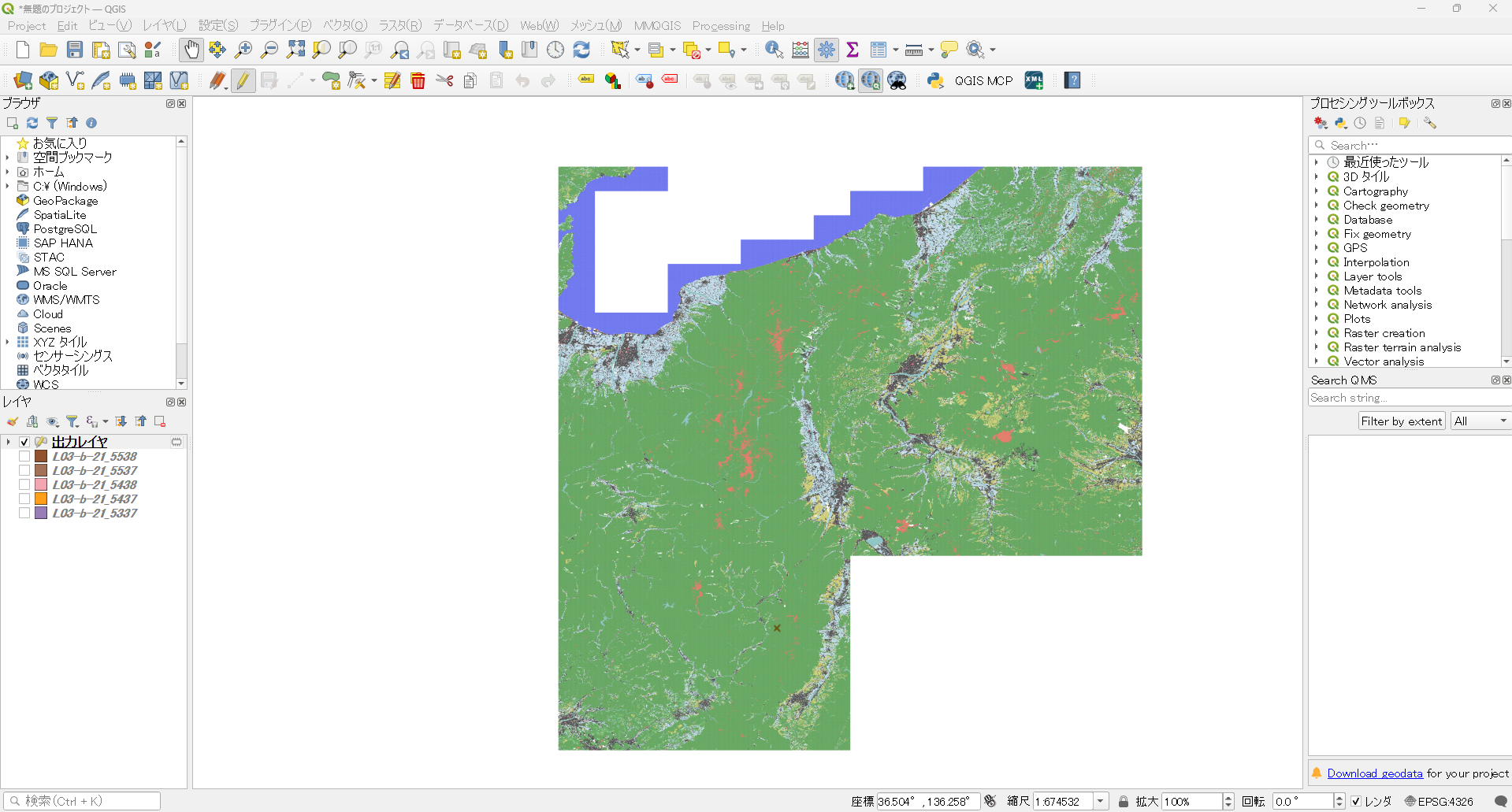Open the プラグイン(P) menu

click(x=280, y=26)
